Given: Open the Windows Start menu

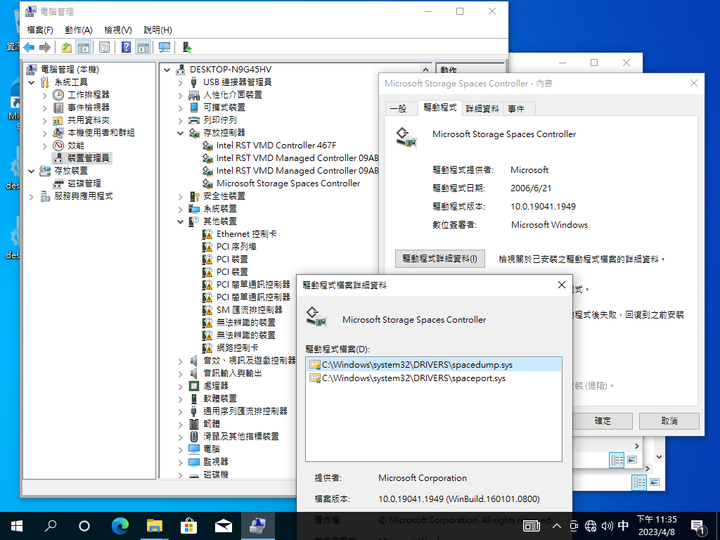Looking at the screenshot, I should 17,526.
